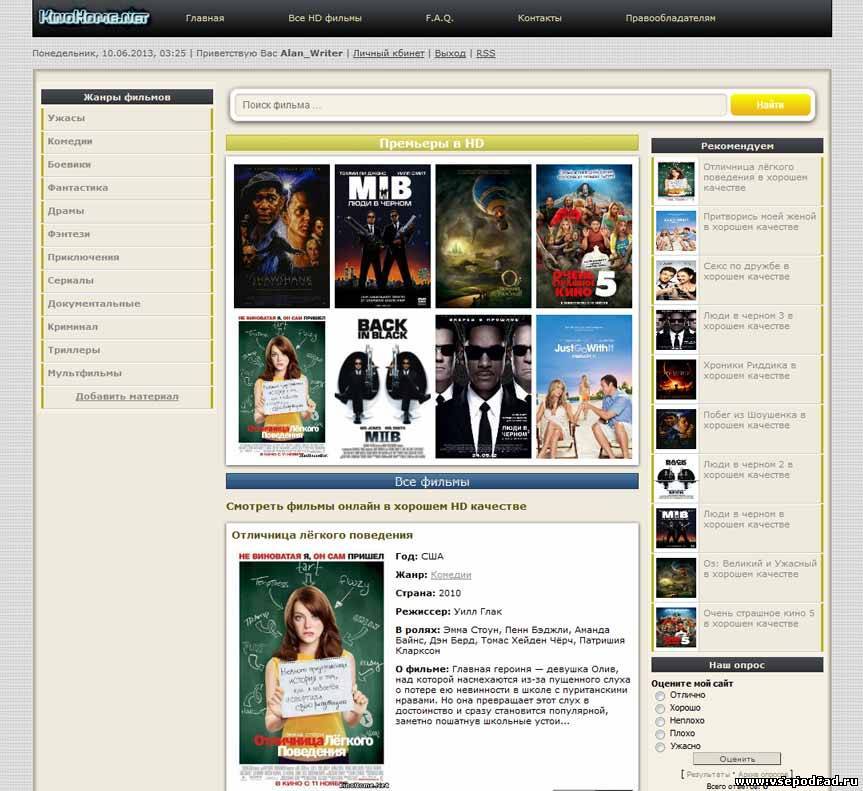Click recommended thumbnail for Люди в черном 3
863x791 pixels.
coord(676,330)
